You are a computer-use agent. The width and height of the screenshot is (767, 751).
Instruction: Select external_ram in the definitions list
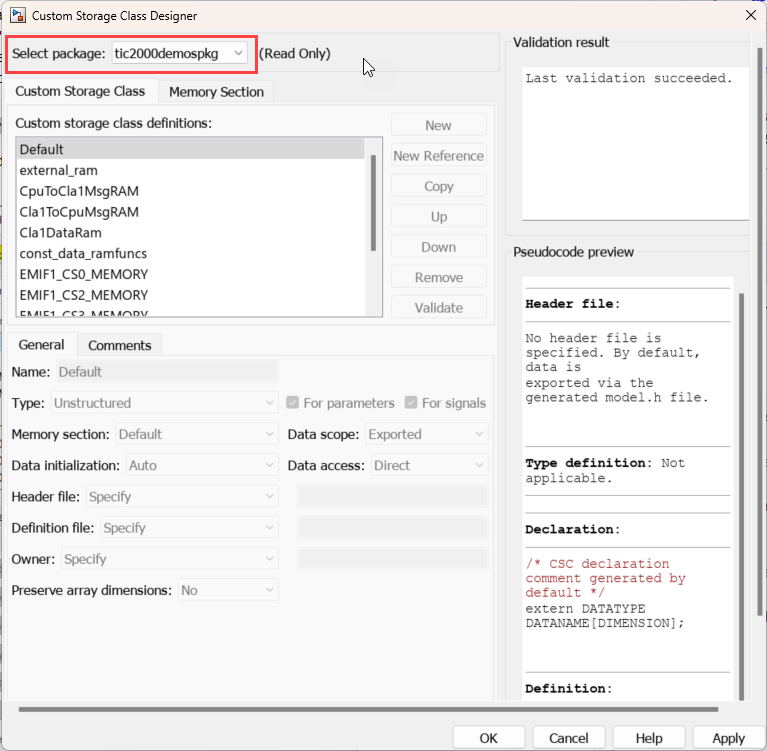tap(191, 170)
